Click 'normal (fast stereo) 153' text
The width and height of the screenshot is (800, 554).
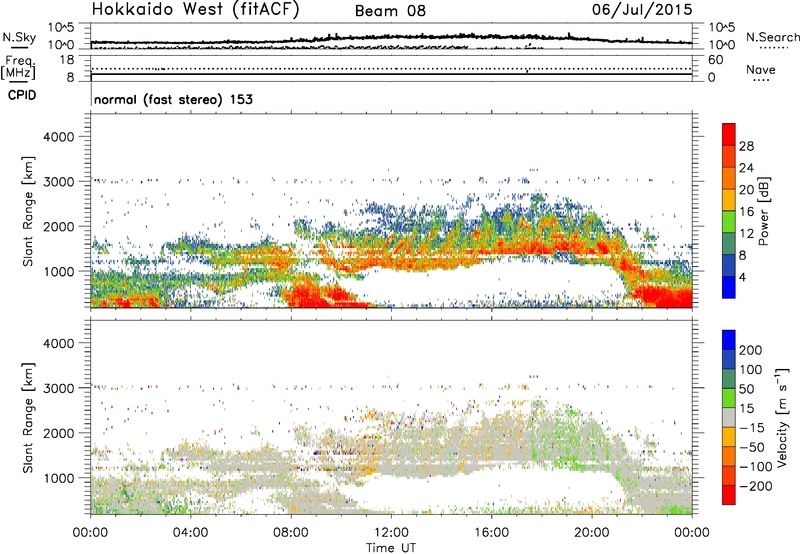point(173,99)
